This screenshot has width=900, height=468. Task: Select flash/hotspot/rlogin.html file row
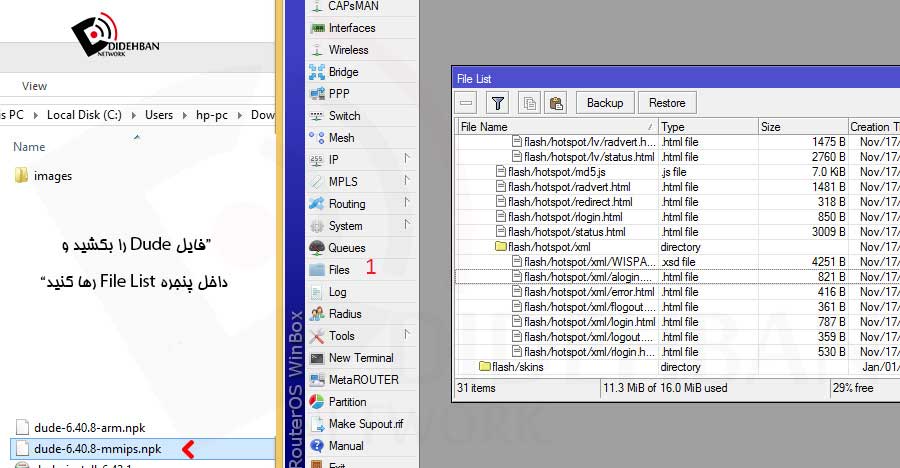tap(677, 217)
